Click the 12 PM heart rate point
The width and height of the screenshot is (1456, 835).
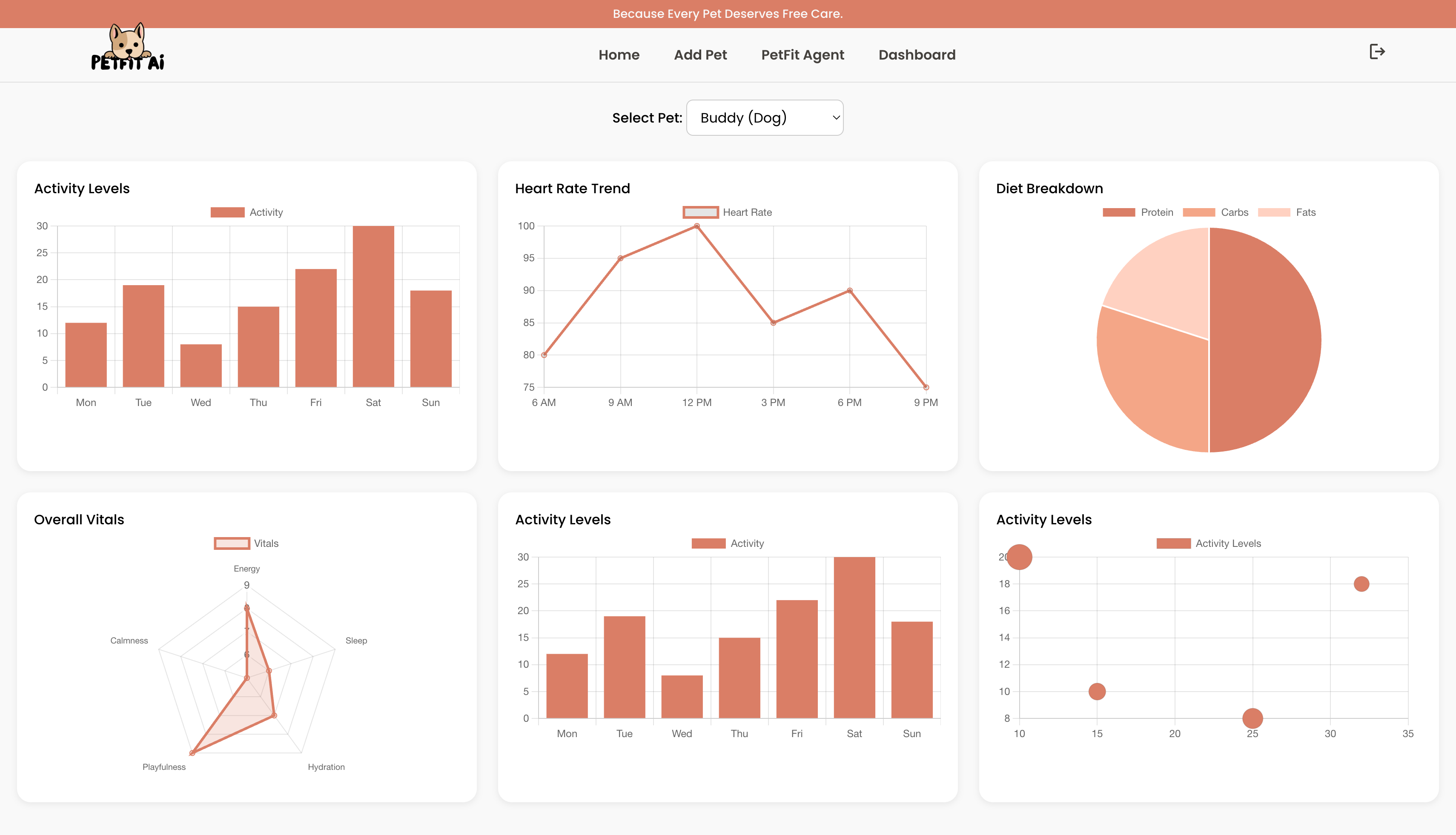coord(696,226)
